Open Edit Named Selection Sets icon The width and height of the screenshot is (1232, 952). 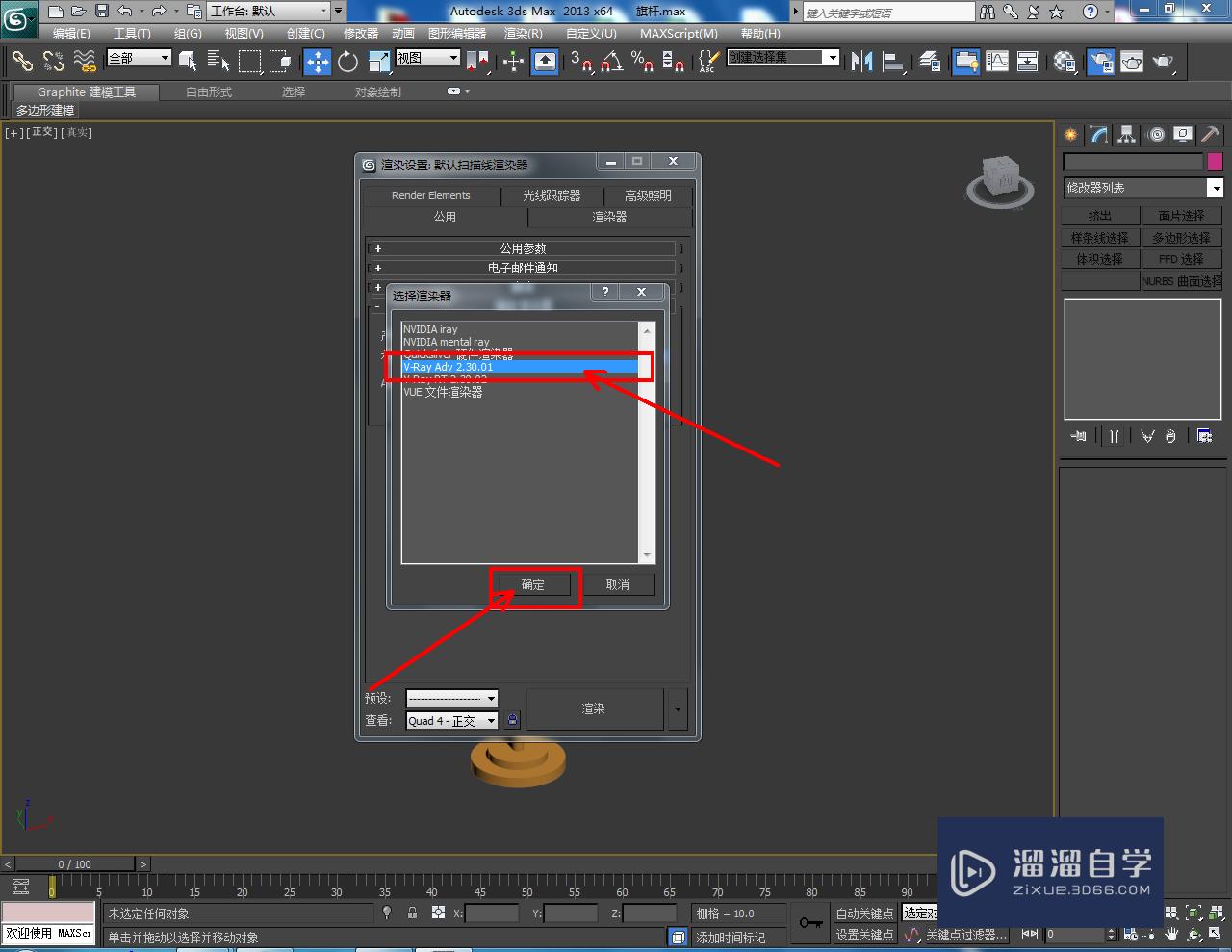click(x=708, y=62)
